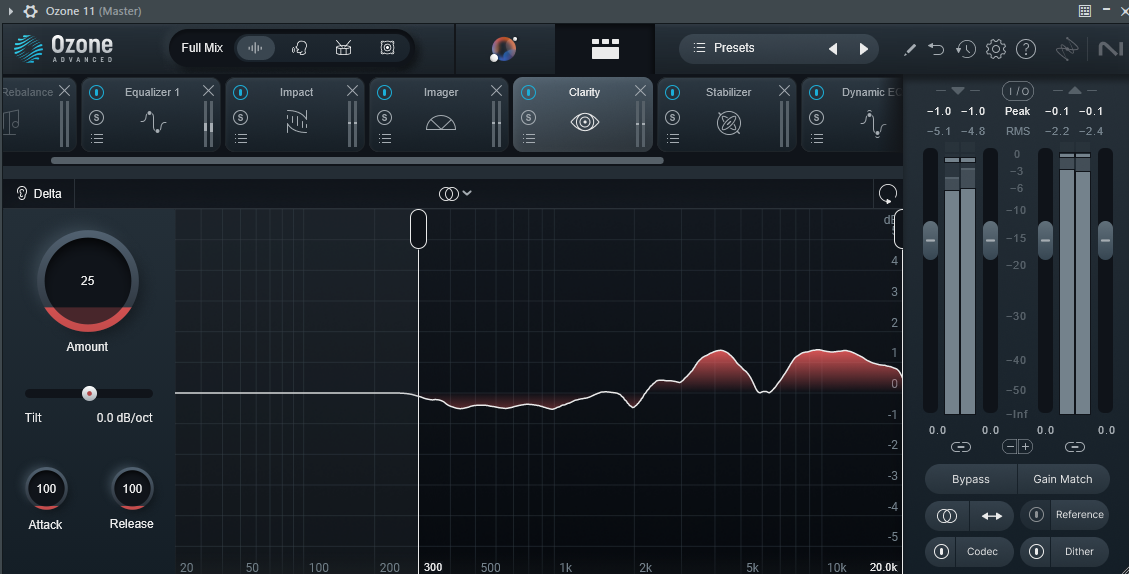Image resolution: width=1129 pixels, height=574 pixels.
Task: Open the Reference panel
Action: coord(1079,514)
